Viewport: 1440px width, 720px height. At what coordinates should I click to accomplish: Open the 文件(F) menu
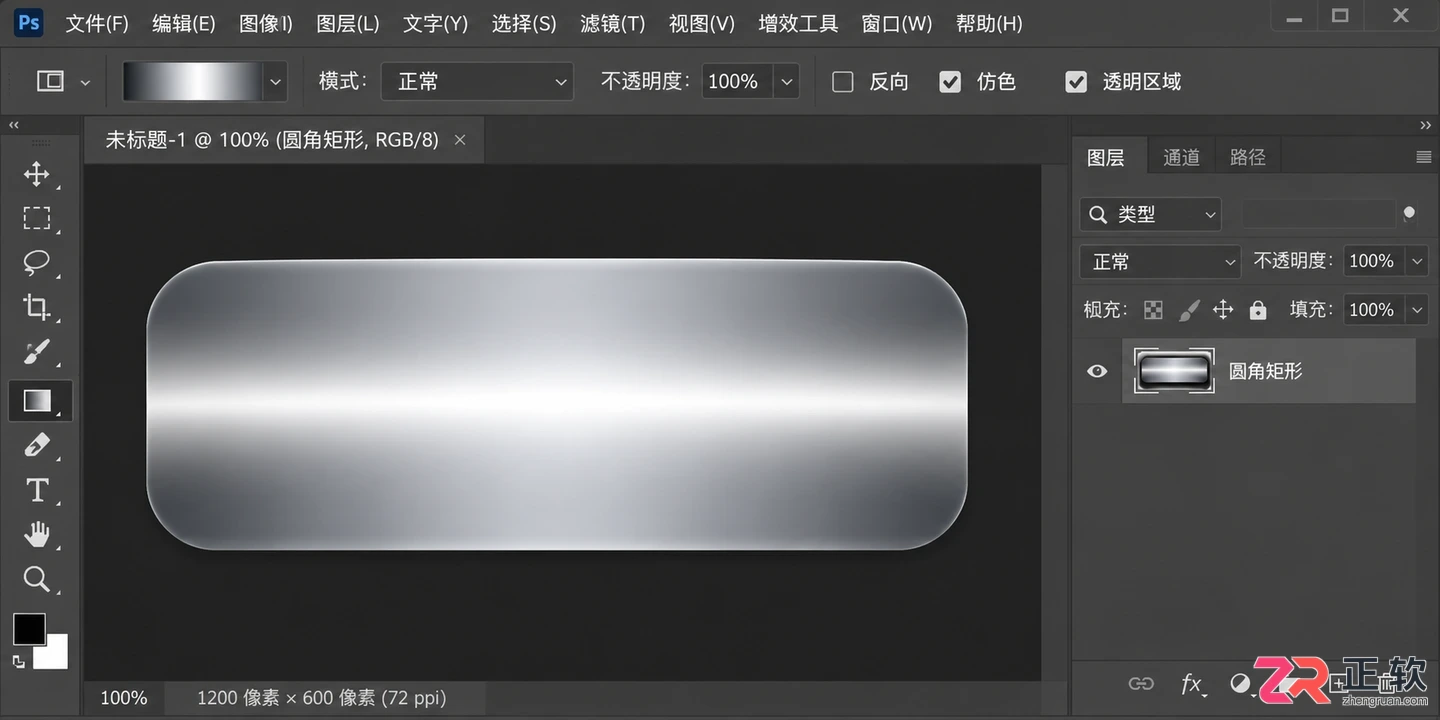[97, 23]
